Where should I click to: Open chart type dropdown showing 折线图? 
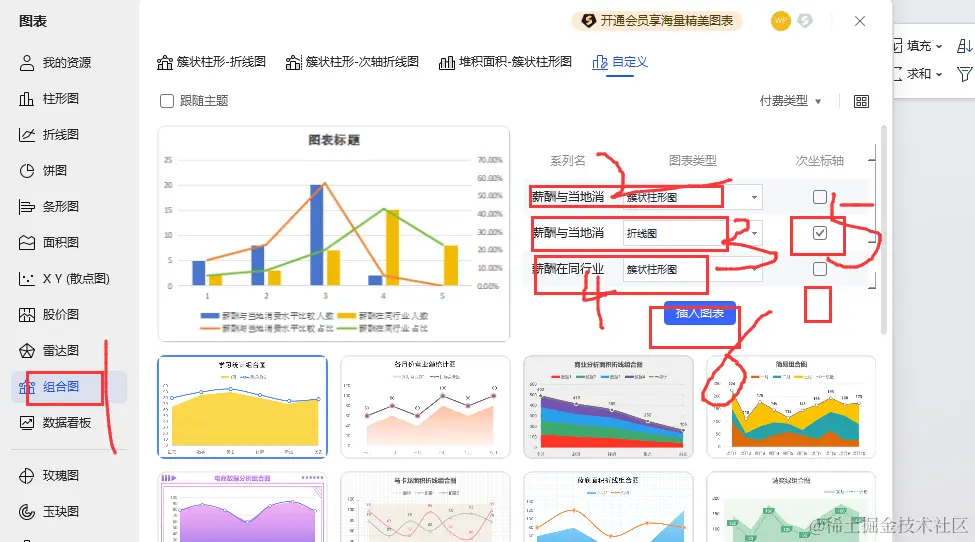pos(693,233)
